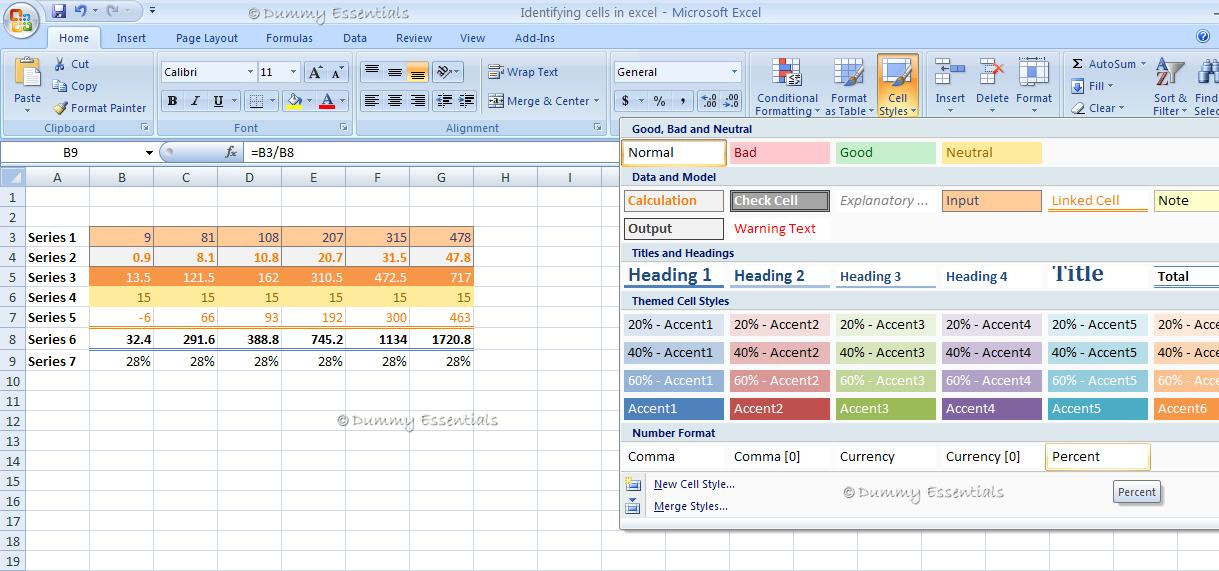Switch to the Page Layout tab
This screenshot has width=1219, height=571.
click(207, 38)
